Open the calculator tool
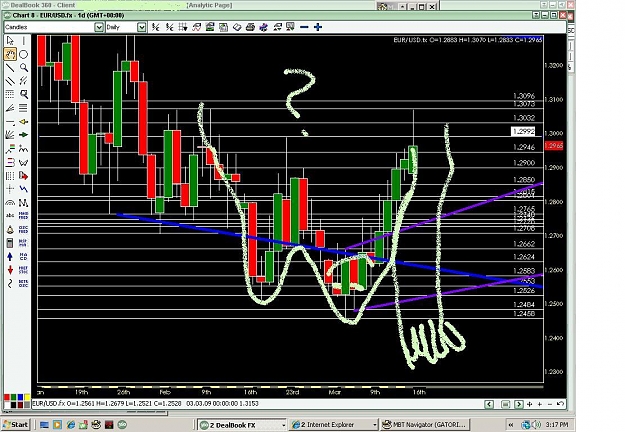625x432 pixels. 10,243
